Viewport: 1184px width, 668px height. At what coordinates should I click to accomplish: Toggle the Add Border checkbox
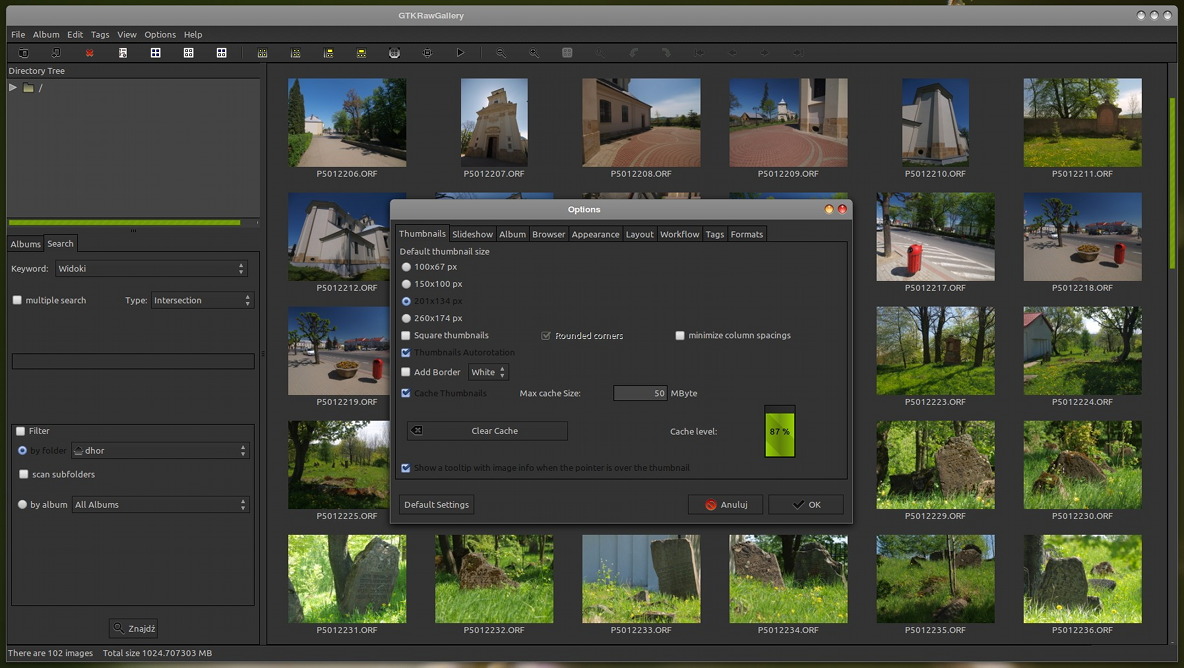coord(406,372)
